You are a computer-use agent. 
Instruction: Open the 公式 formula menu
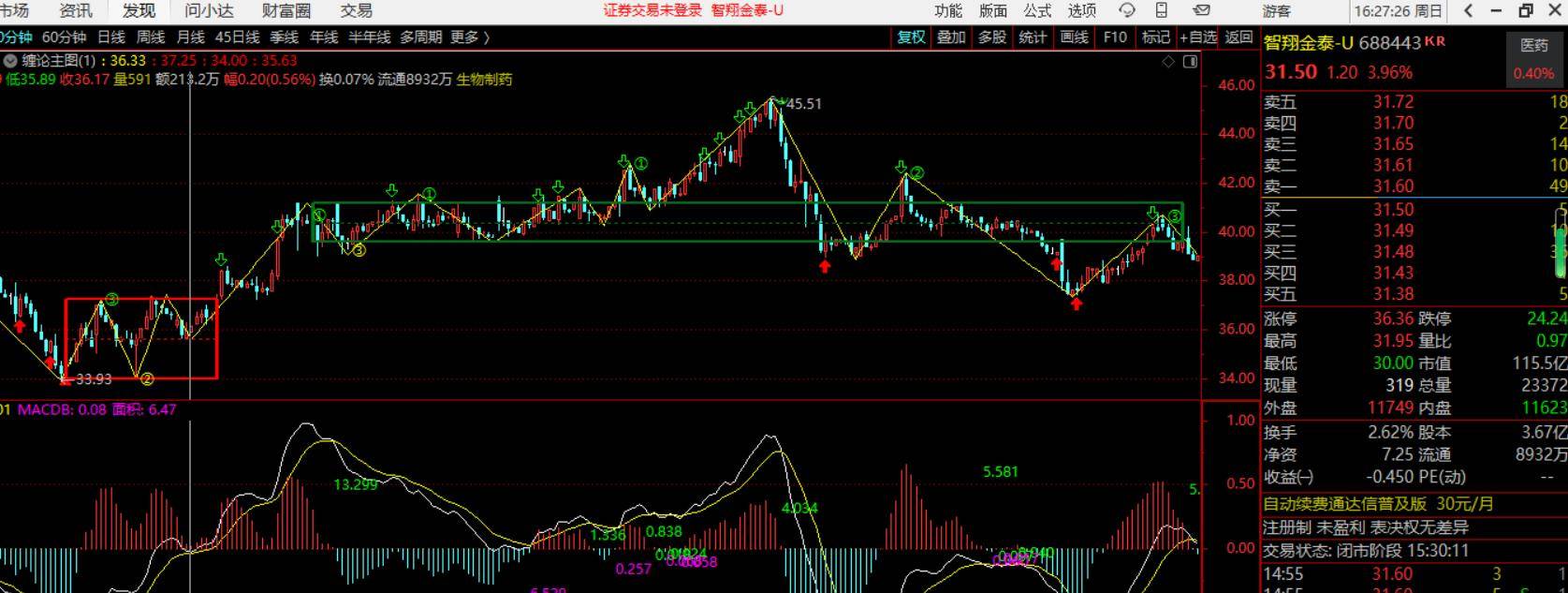click(x=1037, y=10)
